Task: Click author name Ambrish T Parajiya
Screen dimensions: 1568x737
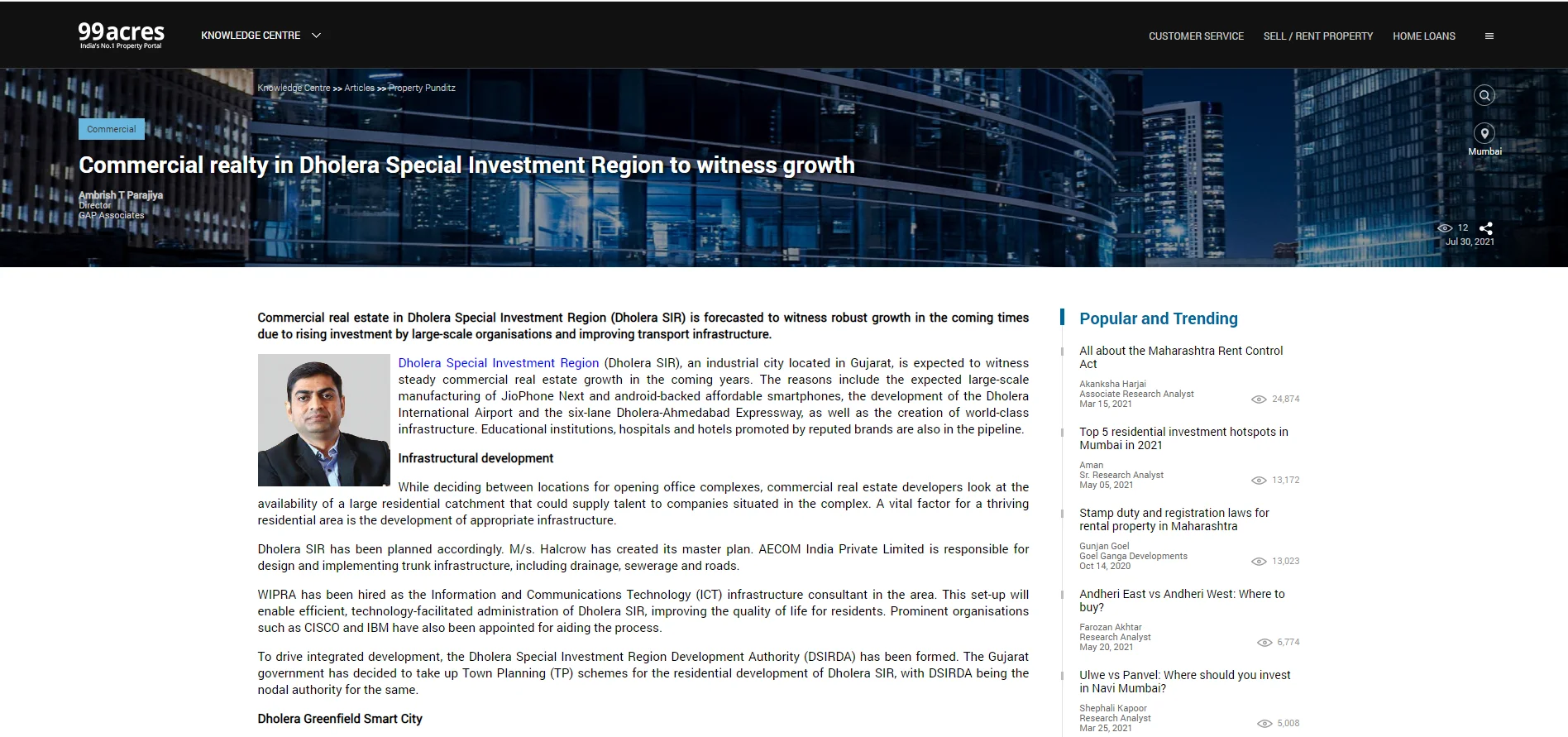Action: click(121, 195)
